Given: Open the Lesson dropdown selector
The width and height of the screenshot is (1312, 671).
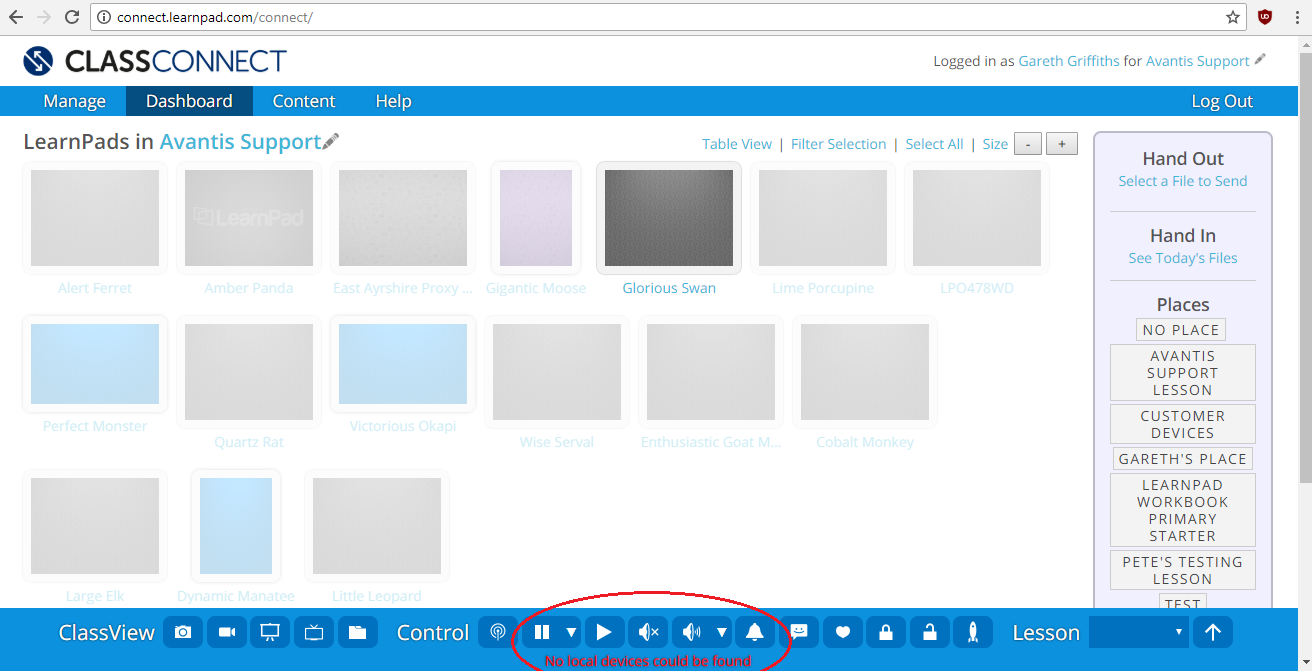Looking at the screenshot, I should click(1138, 632).
